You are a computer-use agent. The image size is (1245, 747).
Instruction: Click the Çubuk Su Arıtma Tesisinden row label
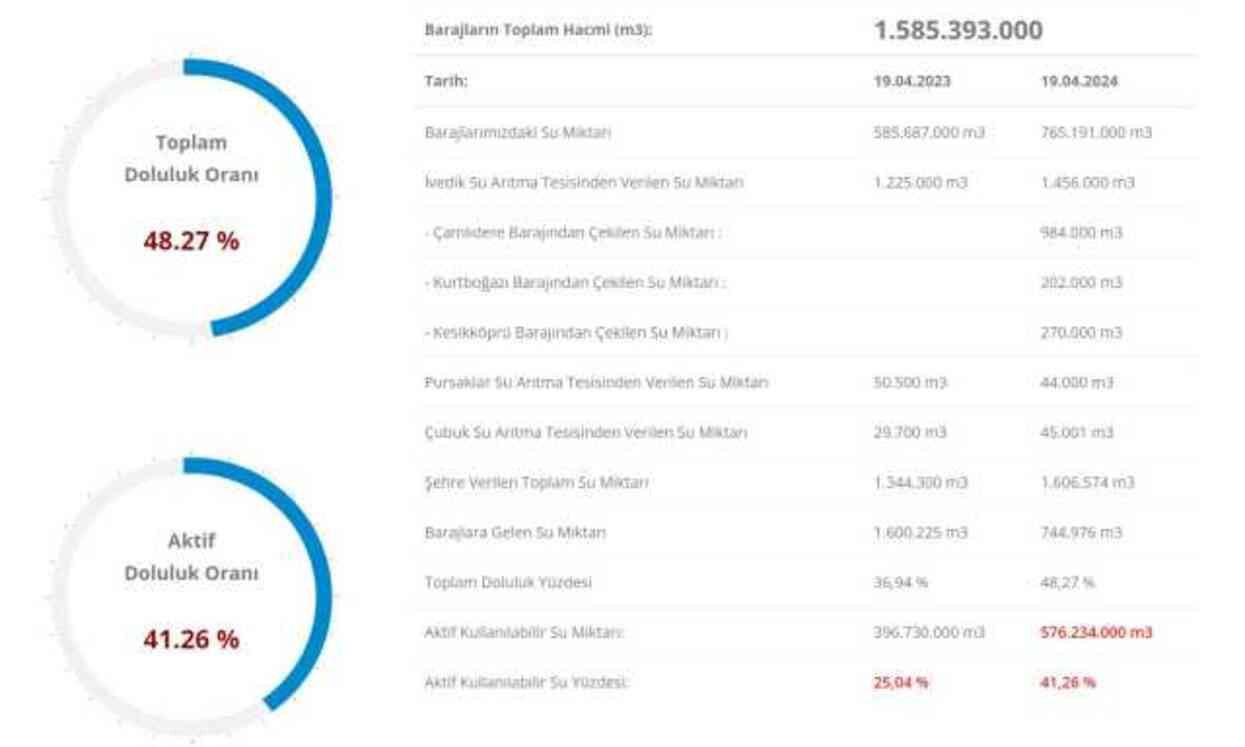pos(585,432)
